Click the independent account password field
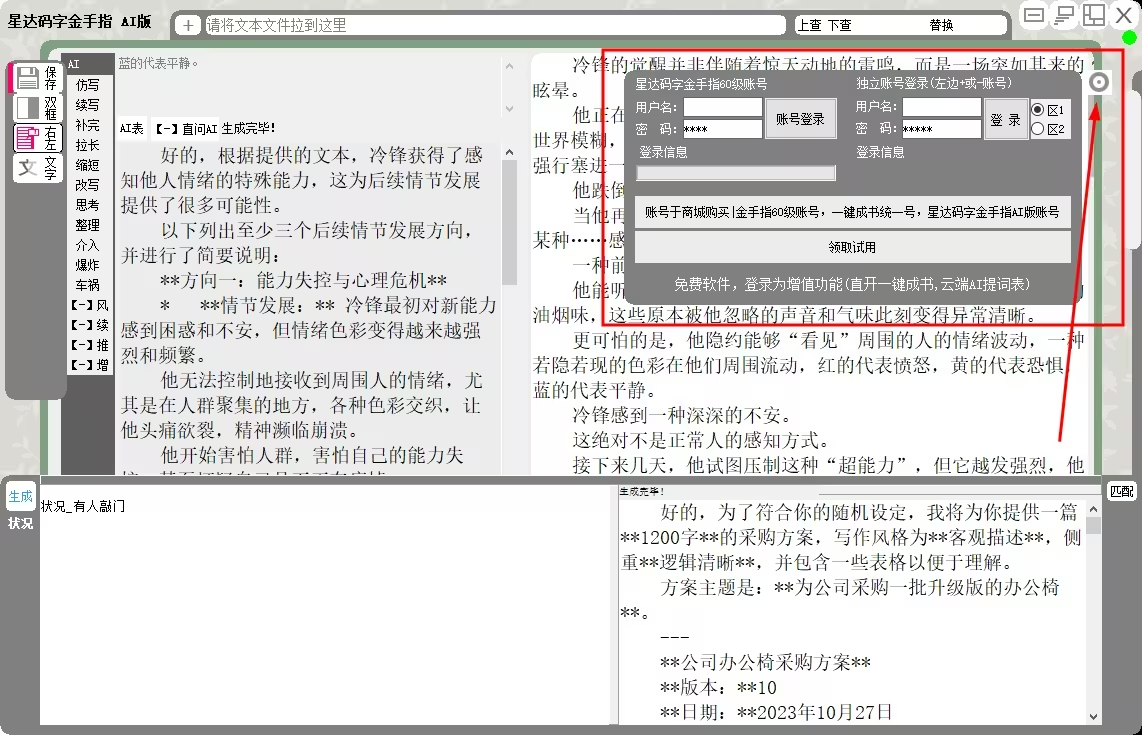 point(942,129)
